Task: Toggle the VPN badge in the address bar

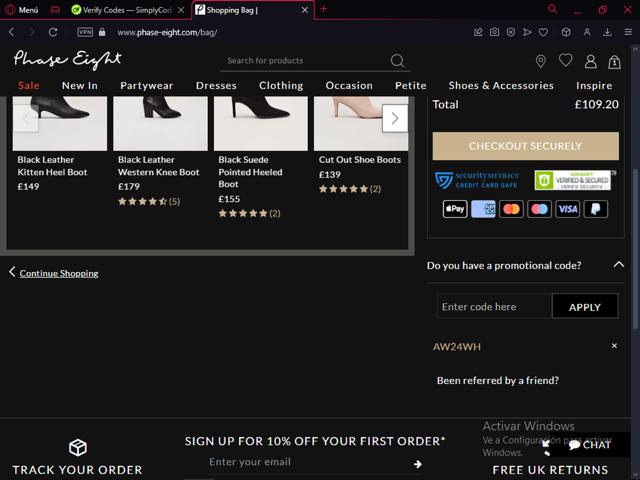Action: click(85, 32)
